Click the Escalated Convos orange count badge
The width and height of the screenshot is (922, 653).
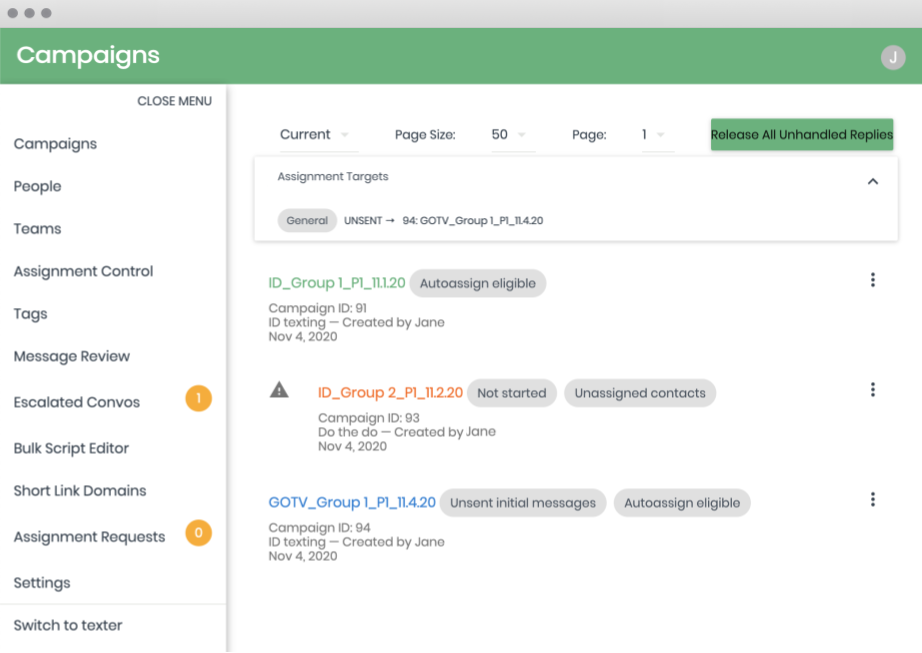pos(198,399)
